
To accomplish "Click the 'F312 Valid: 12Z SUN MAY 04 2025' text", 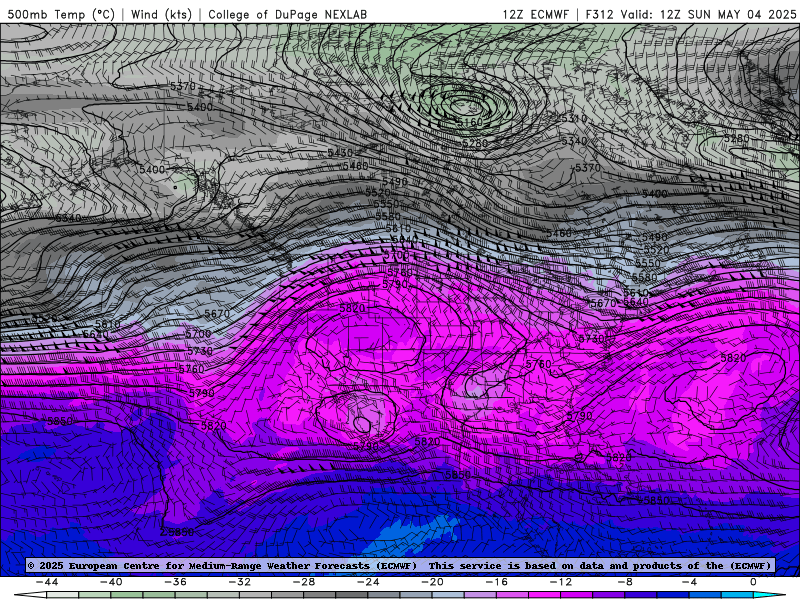I will (691, 14).
